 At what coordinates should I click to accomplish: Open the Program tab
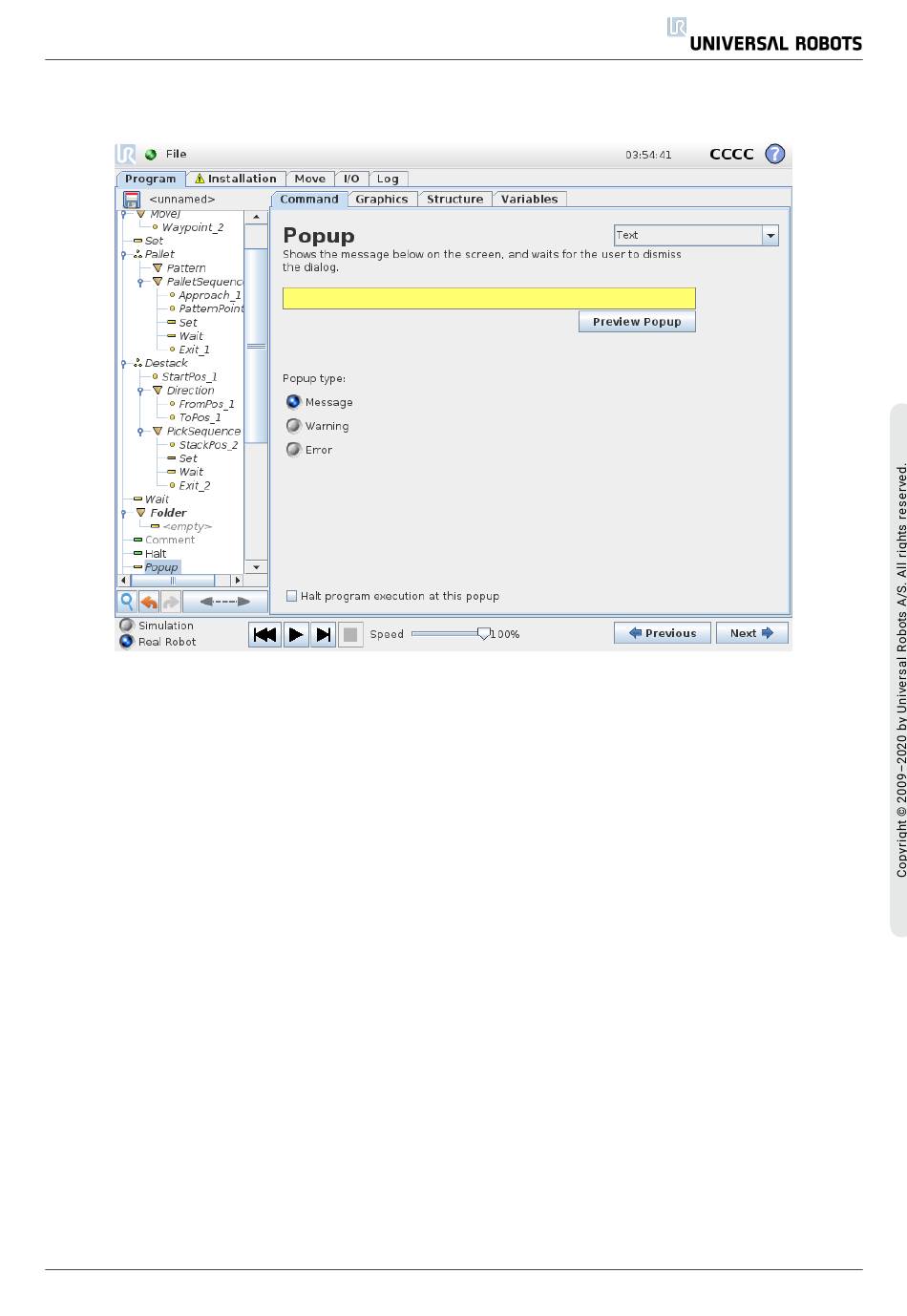point(151,179)
